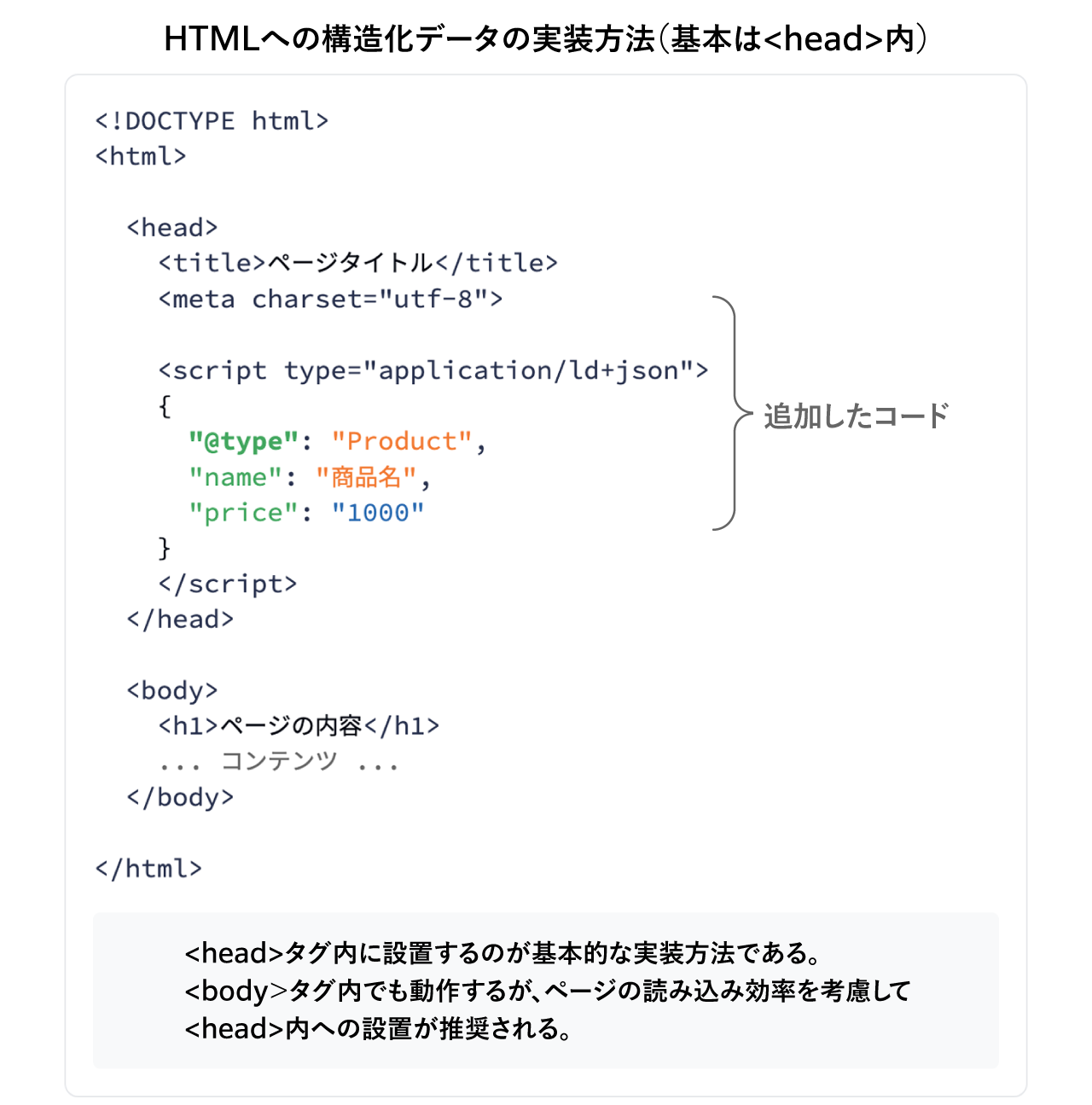The height and width of the screenshot is (1105, 1092).
Task: Click the opening '<body>' tag line
Action: tap(172, 690)
